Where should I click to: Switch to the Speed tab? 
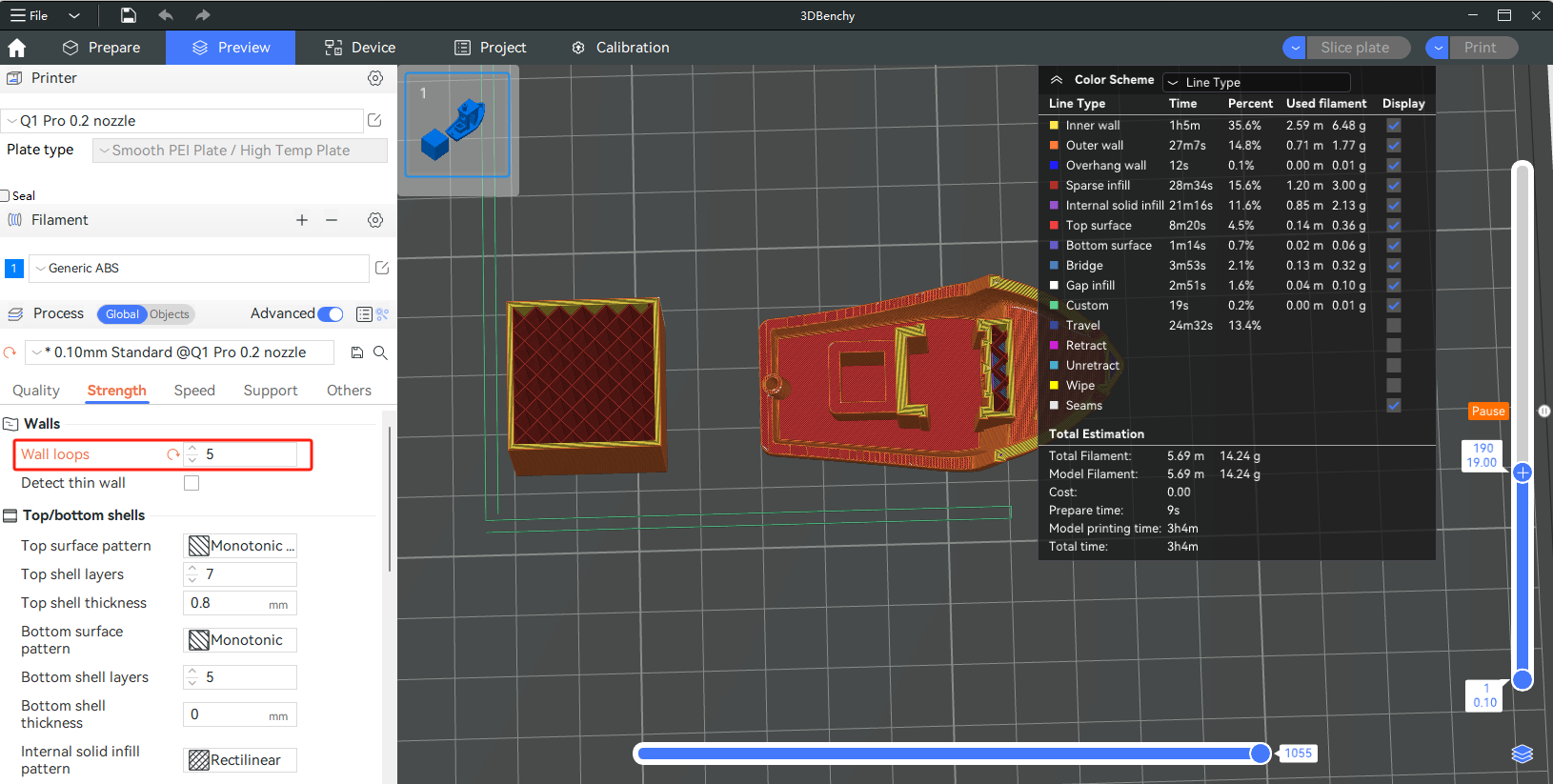pos(194,391)
